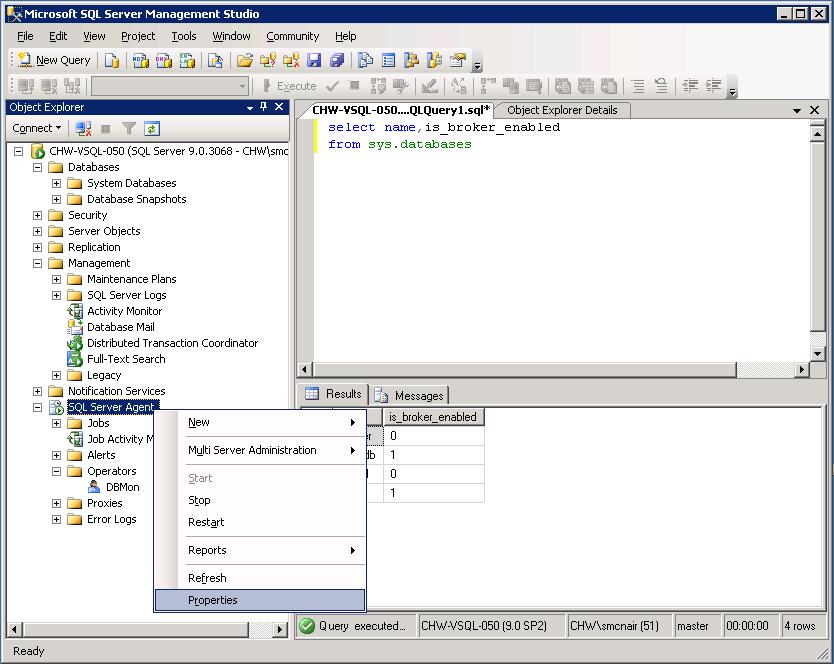Collapse the Management folder
This screenshot has width=834, height=664.
tap(38, 263)
